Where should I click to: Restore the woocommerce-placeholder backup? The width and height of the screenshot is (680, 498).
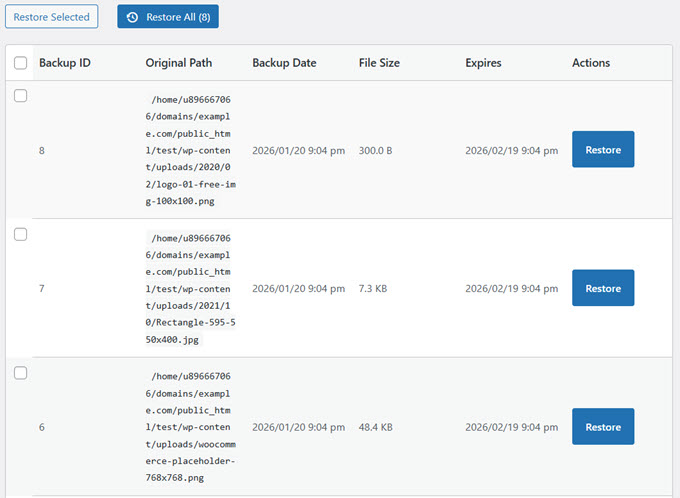pyautogui.click(x=602, y=427)
